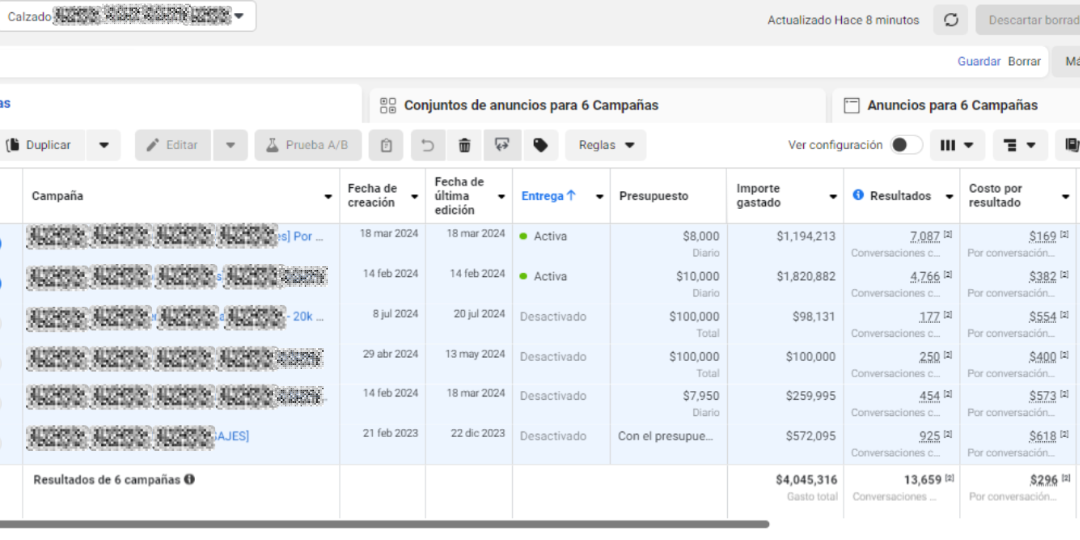The height and width of the screenshot is (540, 1080).
Task: Click the Prueba A/B button
Action: [x=308, y=145]
